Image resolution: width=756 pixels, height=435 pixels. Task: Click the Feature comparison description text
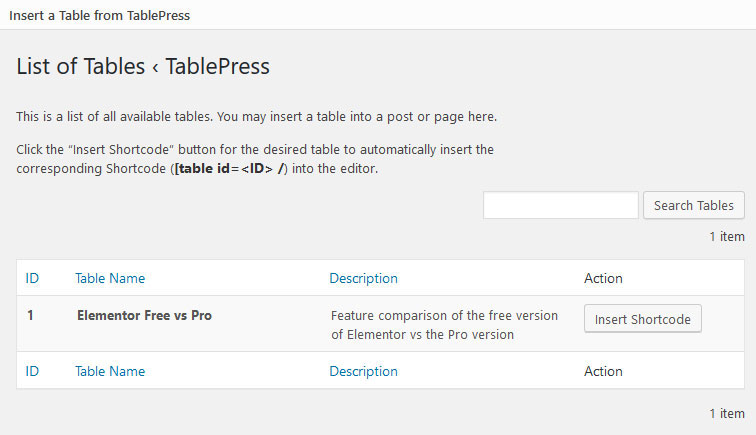[444, 324]
